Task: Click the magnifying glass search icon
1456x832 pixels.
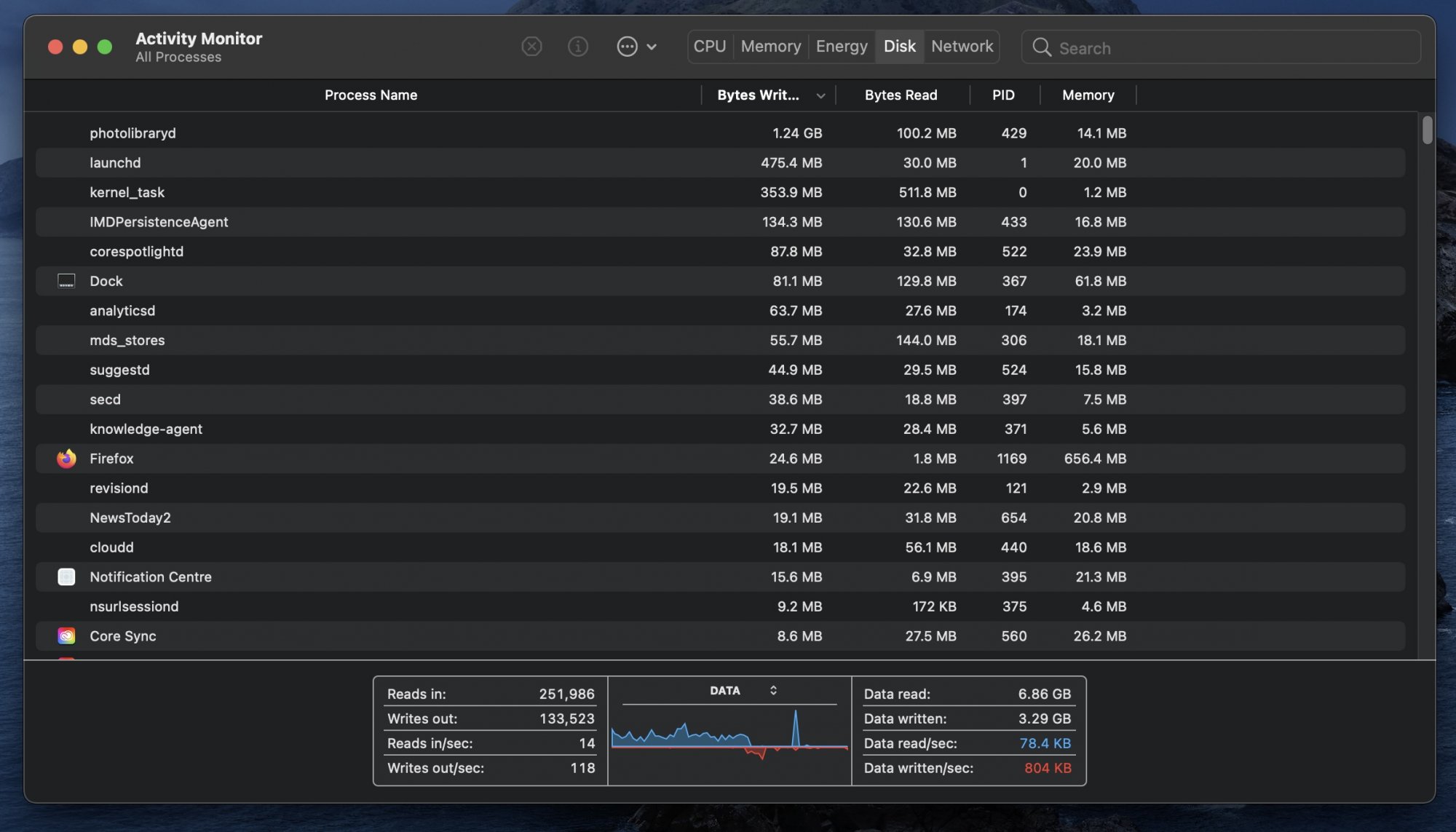Action: (x=1042, y=48)
